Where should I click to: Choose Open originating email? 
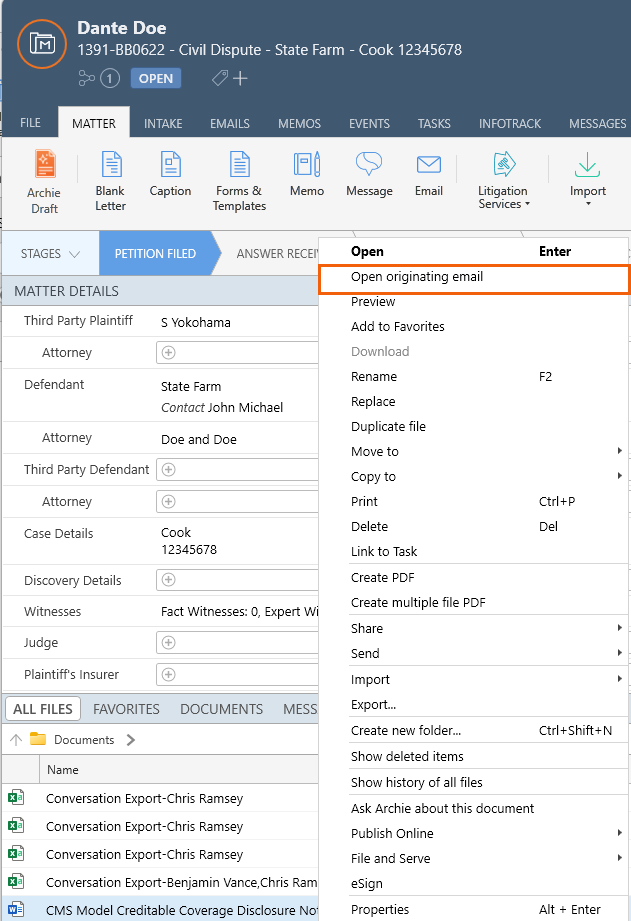pyautogui.click(x=417, y=277)
